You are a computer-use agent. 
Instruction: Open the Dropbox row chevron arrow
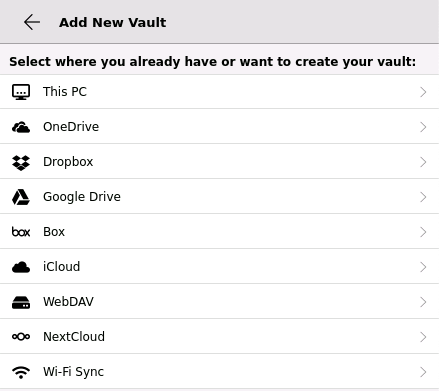423,162
